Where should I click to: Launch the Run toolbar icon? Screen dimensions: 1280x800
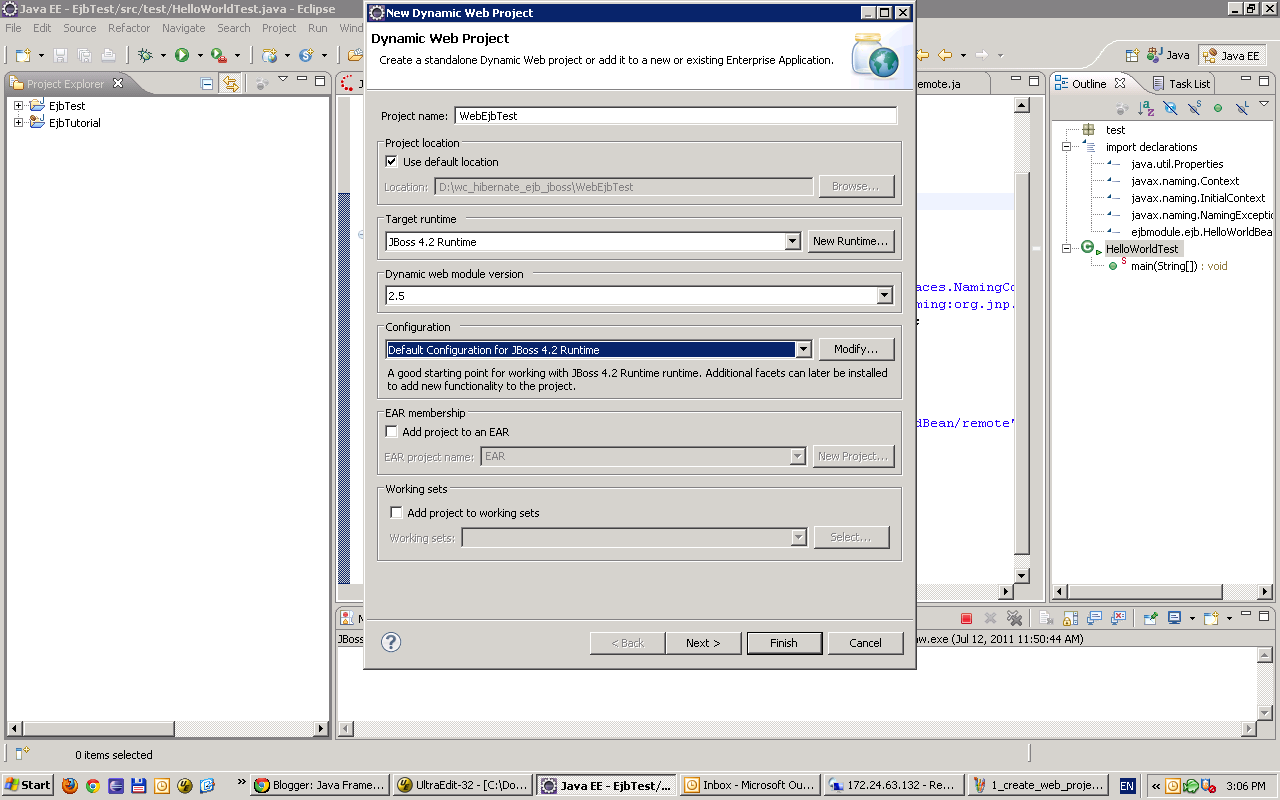(180, 55)
